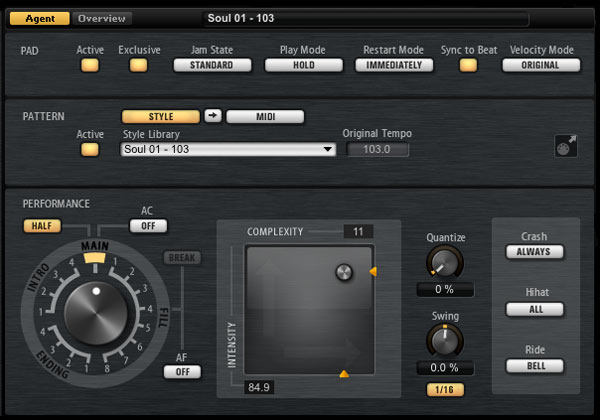Click the orange triangle below XY pad
600x420 pixels.
tap(344, 373)
